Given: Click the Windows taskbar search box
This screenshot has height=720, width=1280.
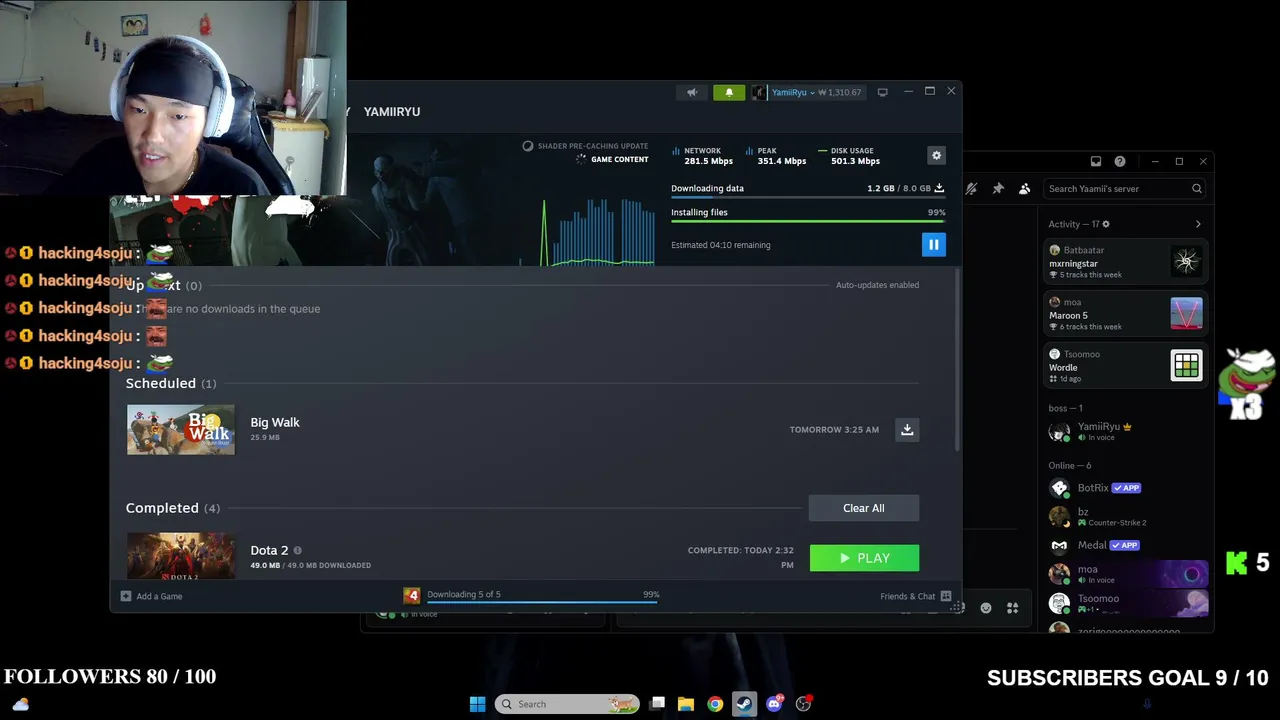Looking at the screenshot, I should pyautogui.click(x=568, y=704).
